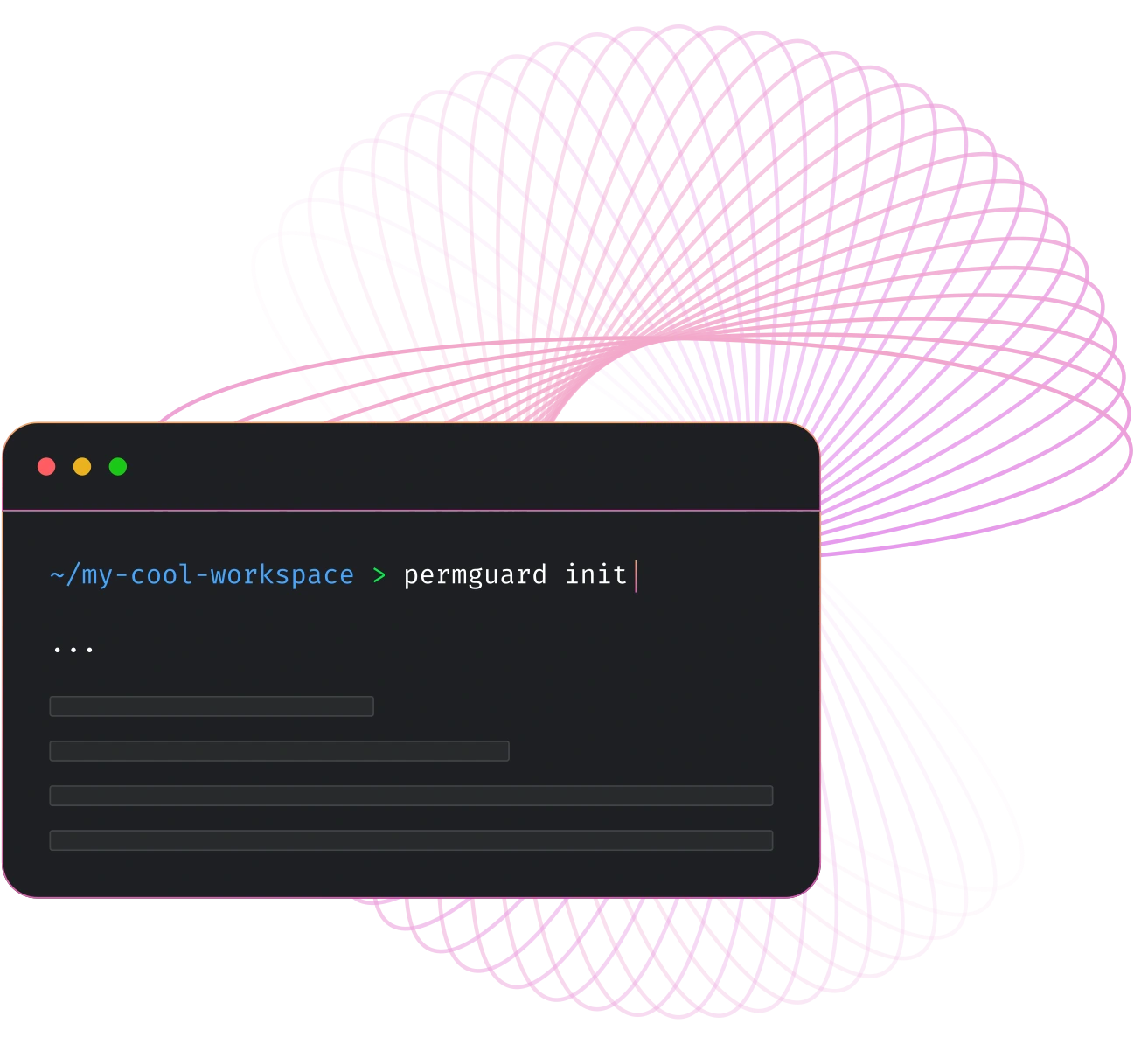
Task: Click the green > prompt symbol
Action: (x=379, y=575)
